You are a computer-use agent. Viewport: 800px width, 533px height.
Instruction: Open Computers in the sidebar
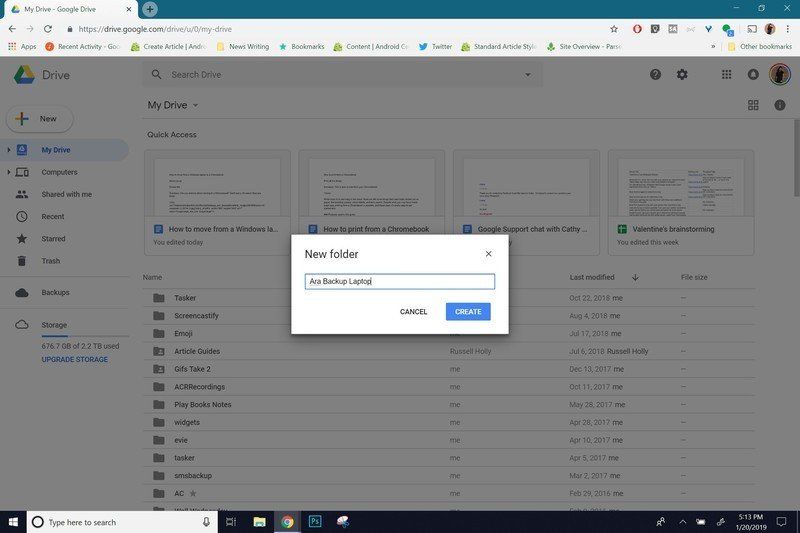[x=59, y=172]
